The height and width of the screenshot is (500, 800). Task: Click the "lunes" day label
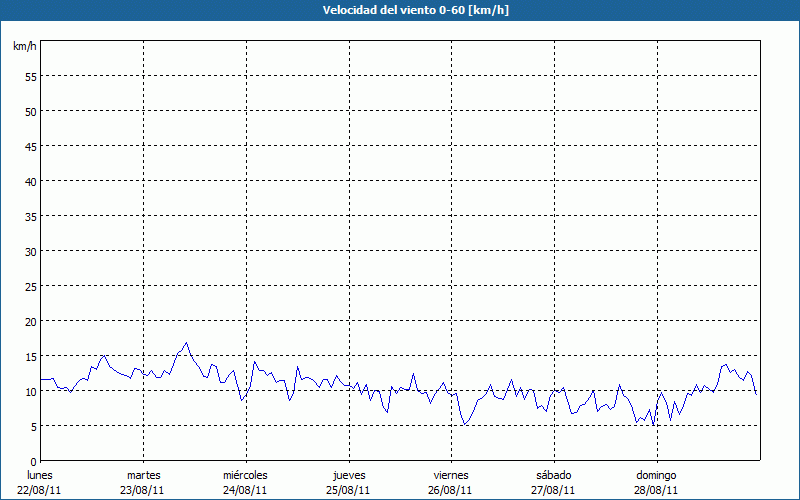tap(40, 475)
